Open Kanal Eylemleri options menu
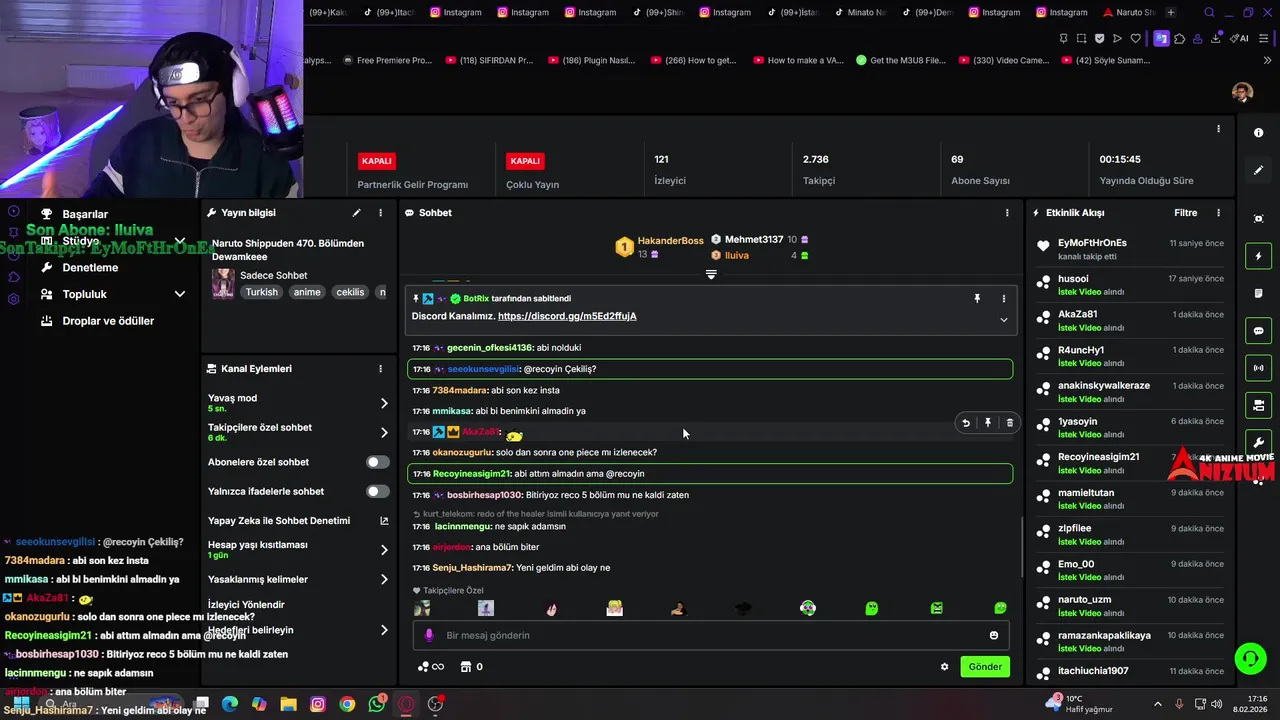Image resolution: width=1280 pixels, height=720 pixels. point(380,369)
